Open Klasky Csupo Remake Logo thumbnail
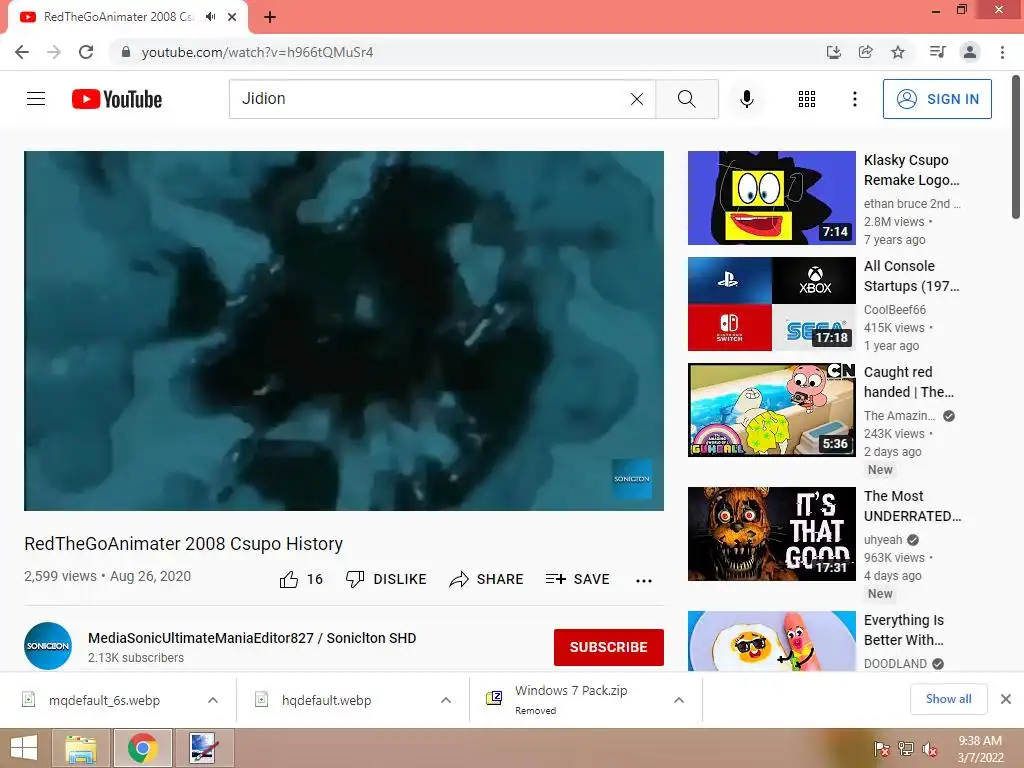This screenshot has height=768, width=1024. (771, 198)
